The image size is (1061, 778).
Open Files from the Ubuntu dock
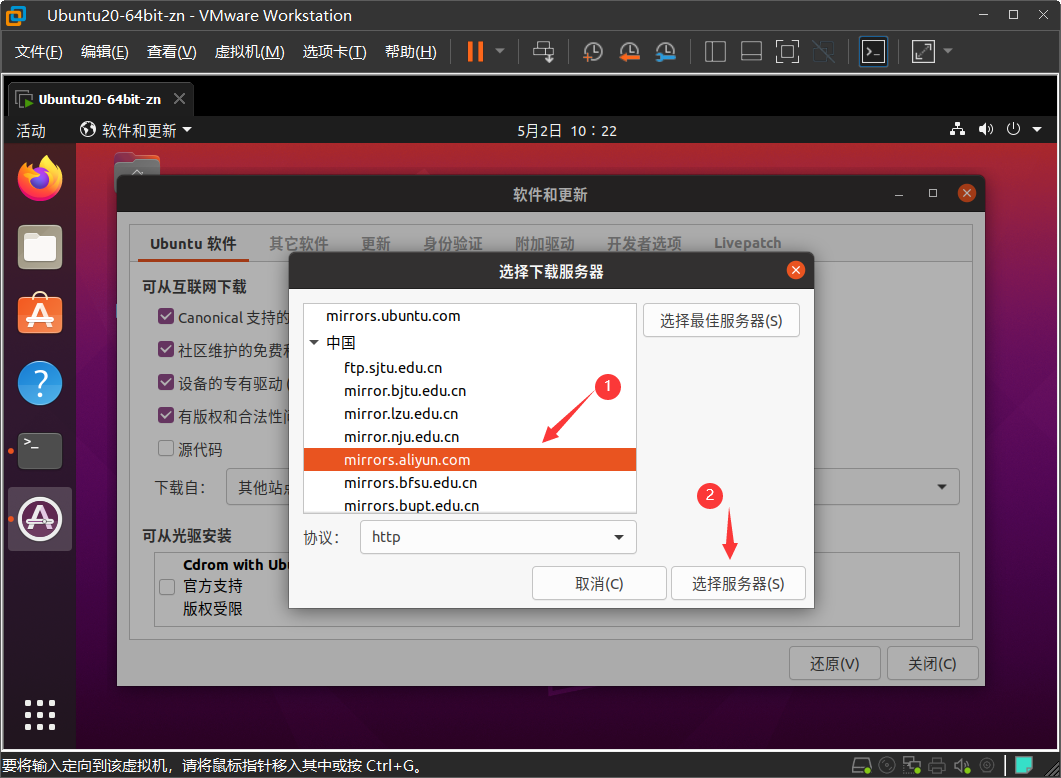[x=40, y=247]
